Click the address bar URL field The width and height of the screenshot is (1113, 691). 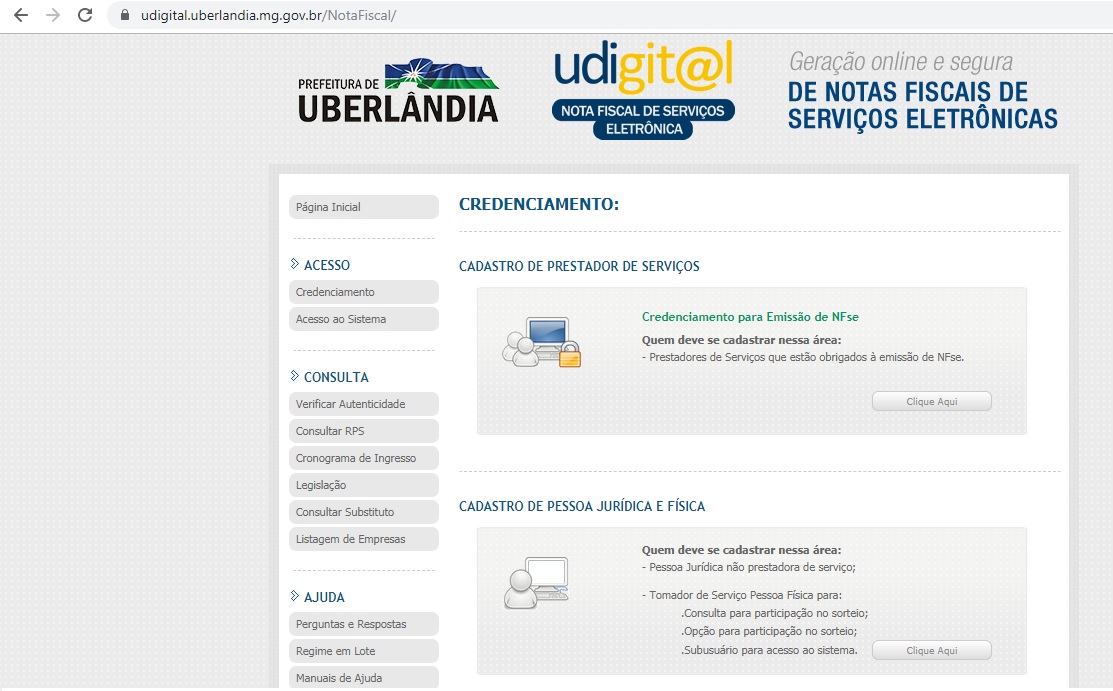click(x=610, y=15)
